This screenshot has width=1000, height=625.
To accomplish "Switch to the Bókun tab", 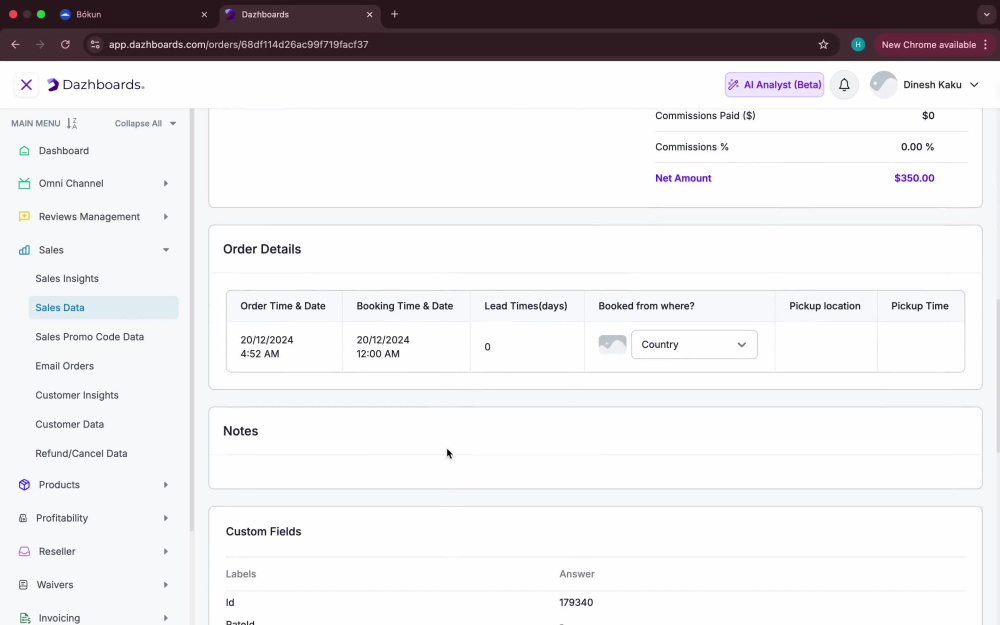I will pos(134,14).
